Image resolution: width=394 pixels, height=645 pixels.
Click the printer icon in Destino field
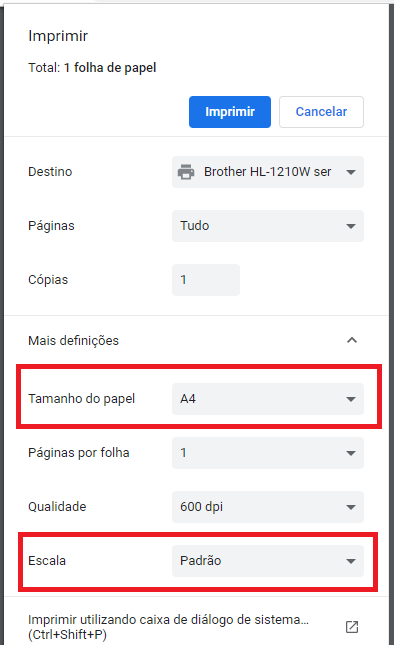click(186, 172)
